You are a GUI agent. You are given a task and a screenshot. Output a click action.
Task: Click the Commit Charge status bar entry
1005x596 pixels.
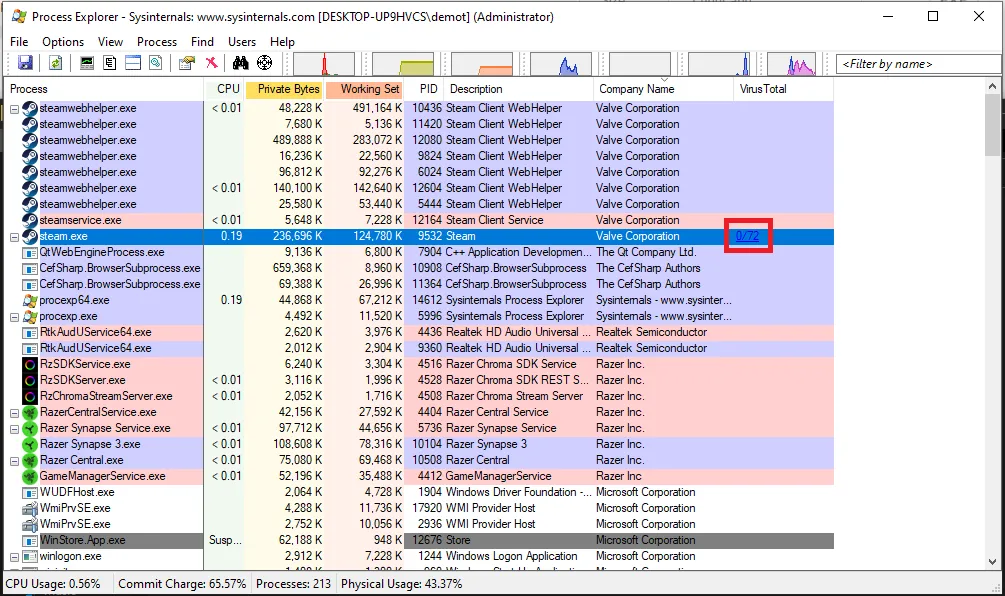click(x=182, y=584)
